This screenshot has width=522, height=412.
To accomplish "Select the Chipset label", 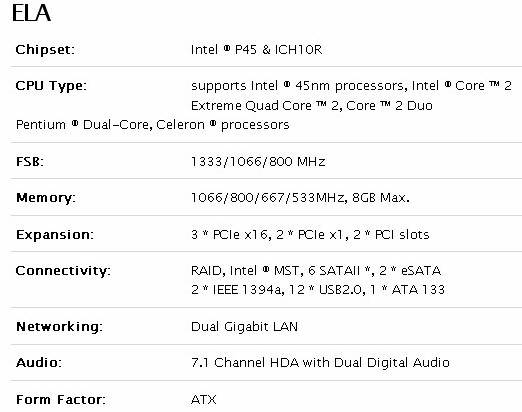I will pos(45,50).
